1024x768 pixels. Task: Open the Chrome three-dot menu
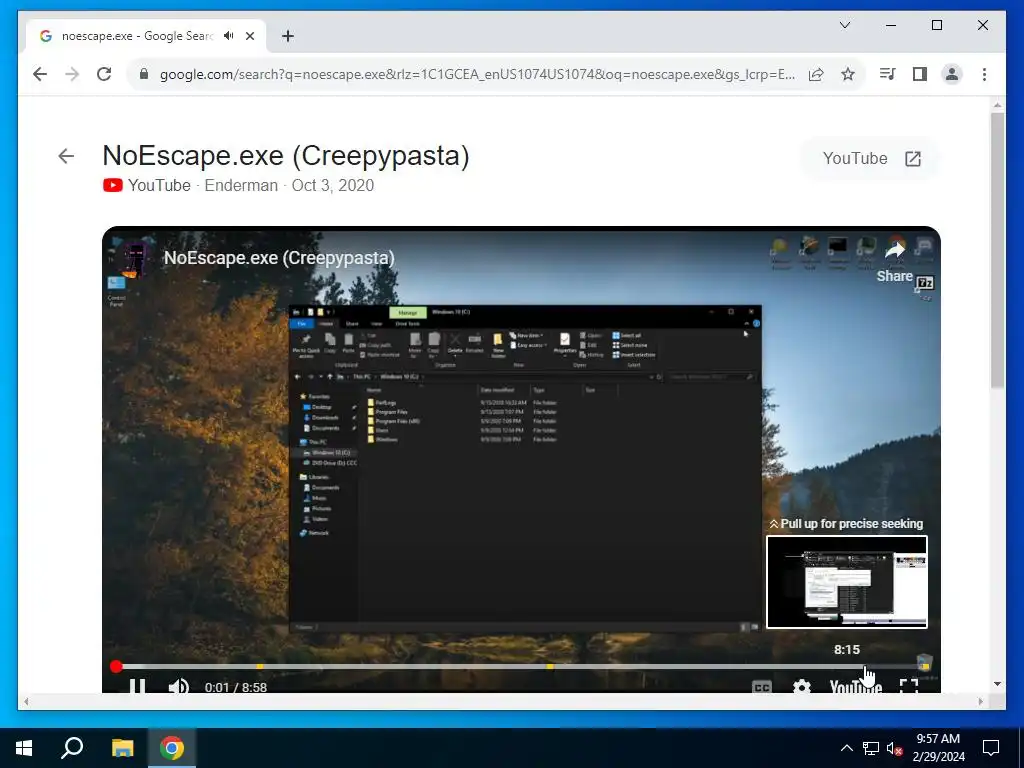(x=984, y=74)
